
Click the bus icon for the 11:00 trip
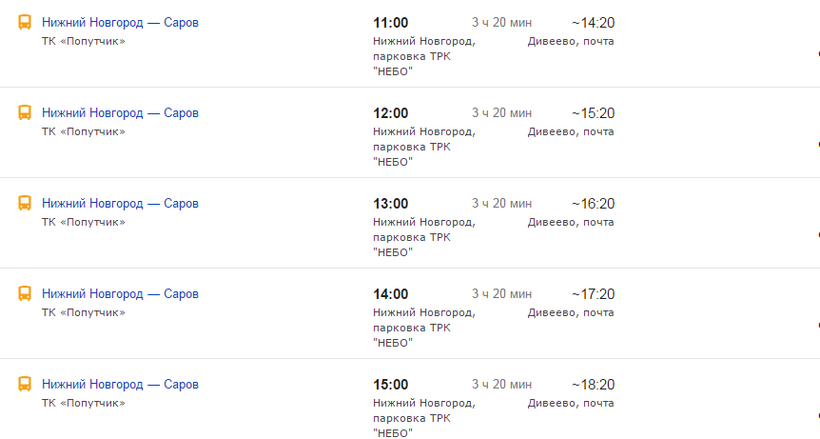(25, 22)
